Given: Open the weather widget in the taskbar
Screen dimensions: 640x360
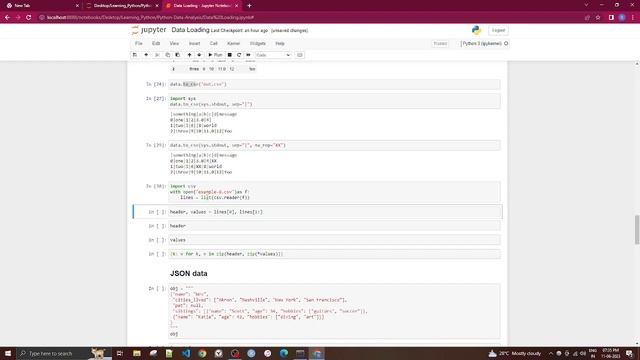Looking at the screenshot, I should tap(514, 353).
